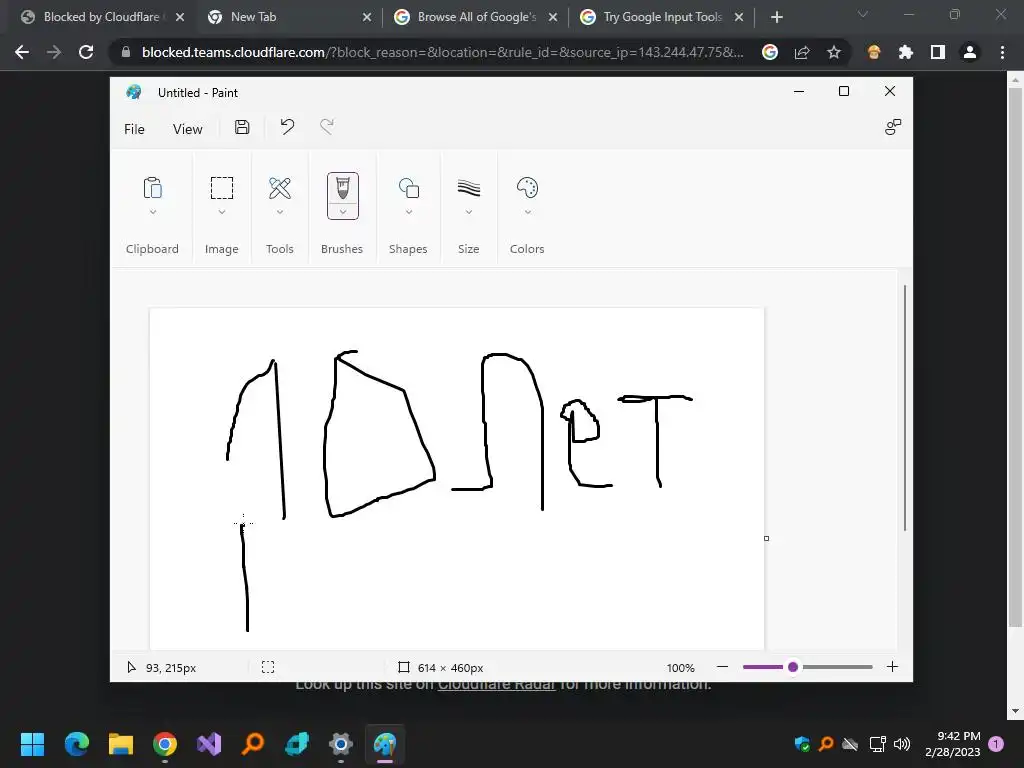Expand the Shapes dropdown chevron
Screen dimensions: 1024x768
click(409, 212)
